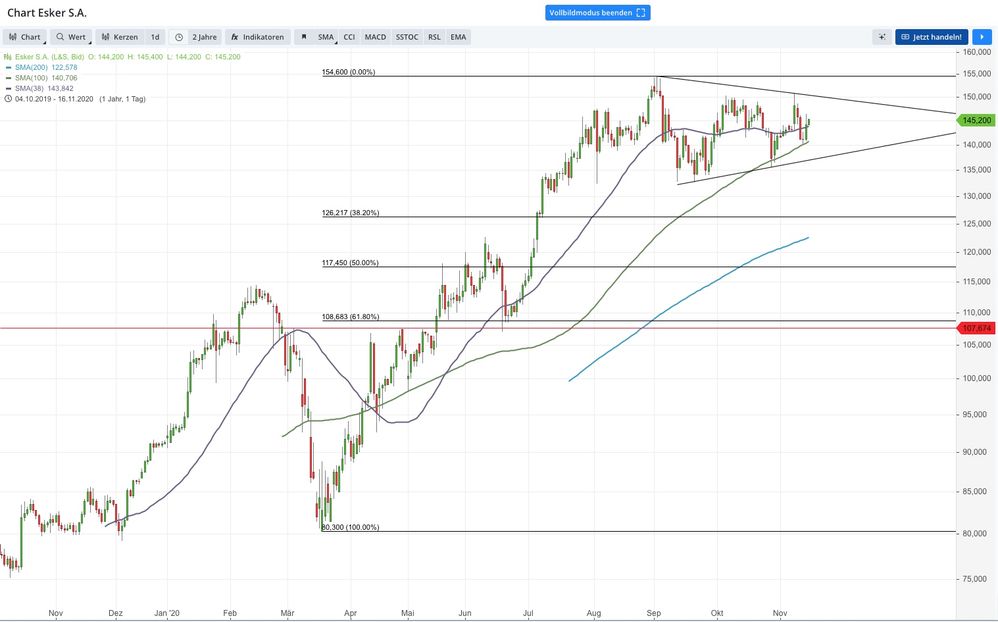The image size is (998, 622).
Task: Open the Chart dropdown menu
Action: point(25,37)
